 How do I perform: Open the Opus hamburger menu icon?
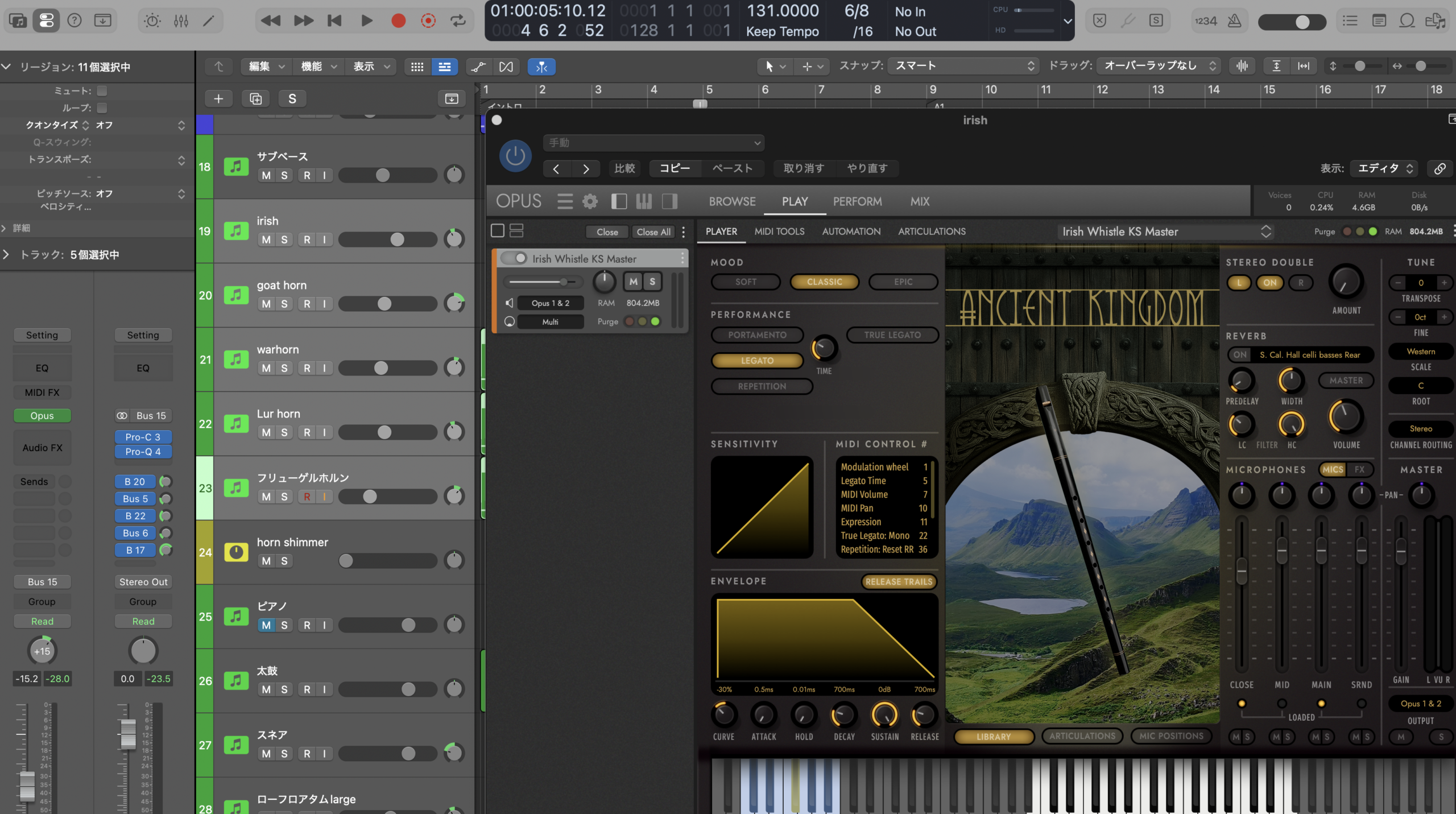pos(565,201)
